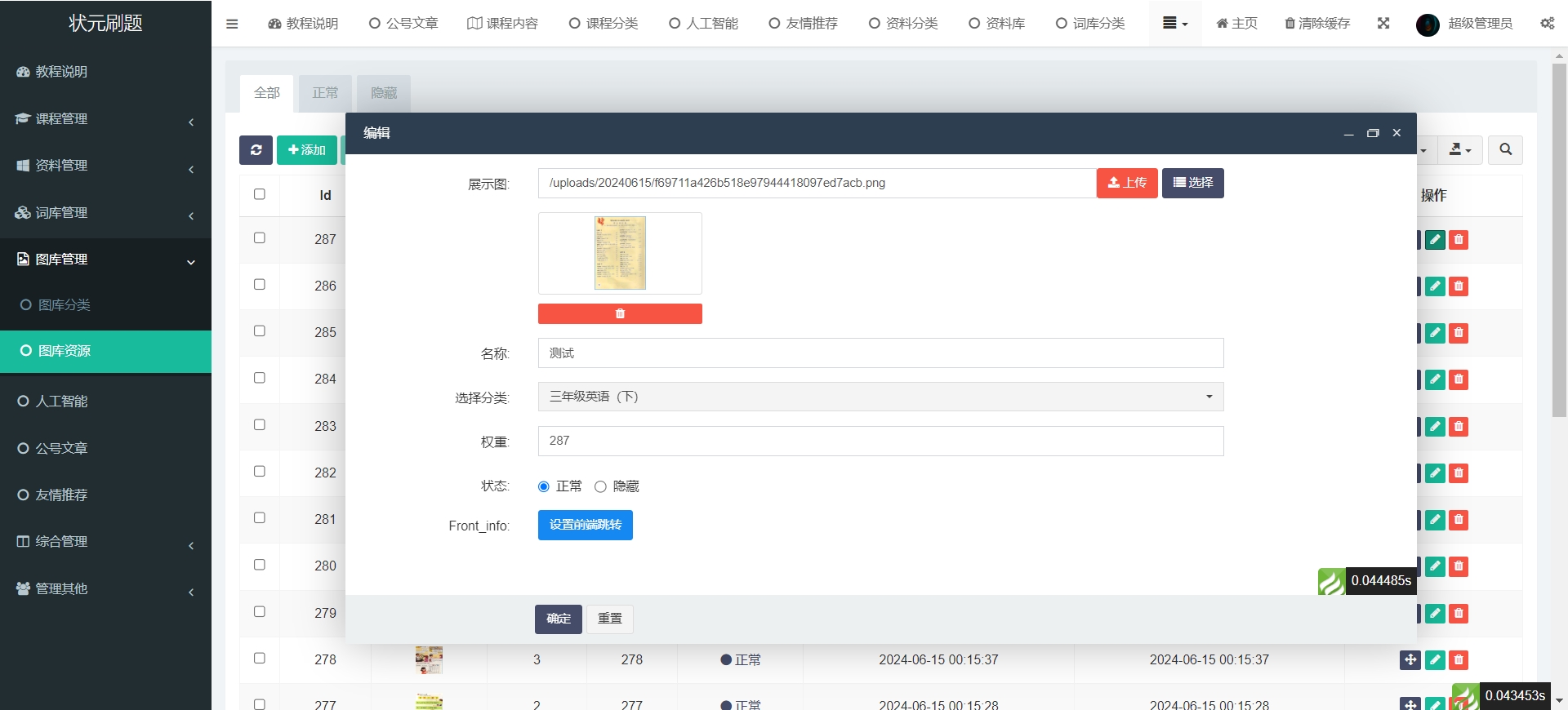The image size is (1568, 710).
Task: Expand 综合管理 sidebar menu
Action: [105, 542]
